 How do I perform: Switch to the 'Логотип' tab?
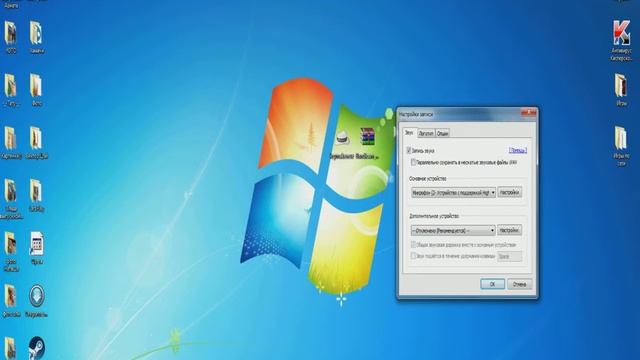[x=426, y=133]
